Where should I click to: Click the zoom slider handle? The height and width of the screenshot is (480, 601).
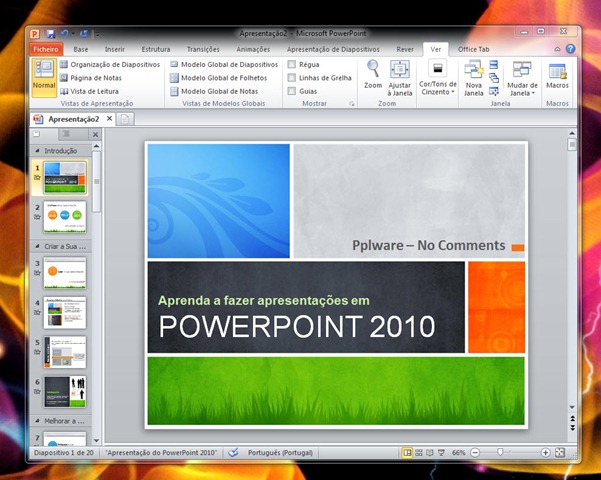[500, 453]
